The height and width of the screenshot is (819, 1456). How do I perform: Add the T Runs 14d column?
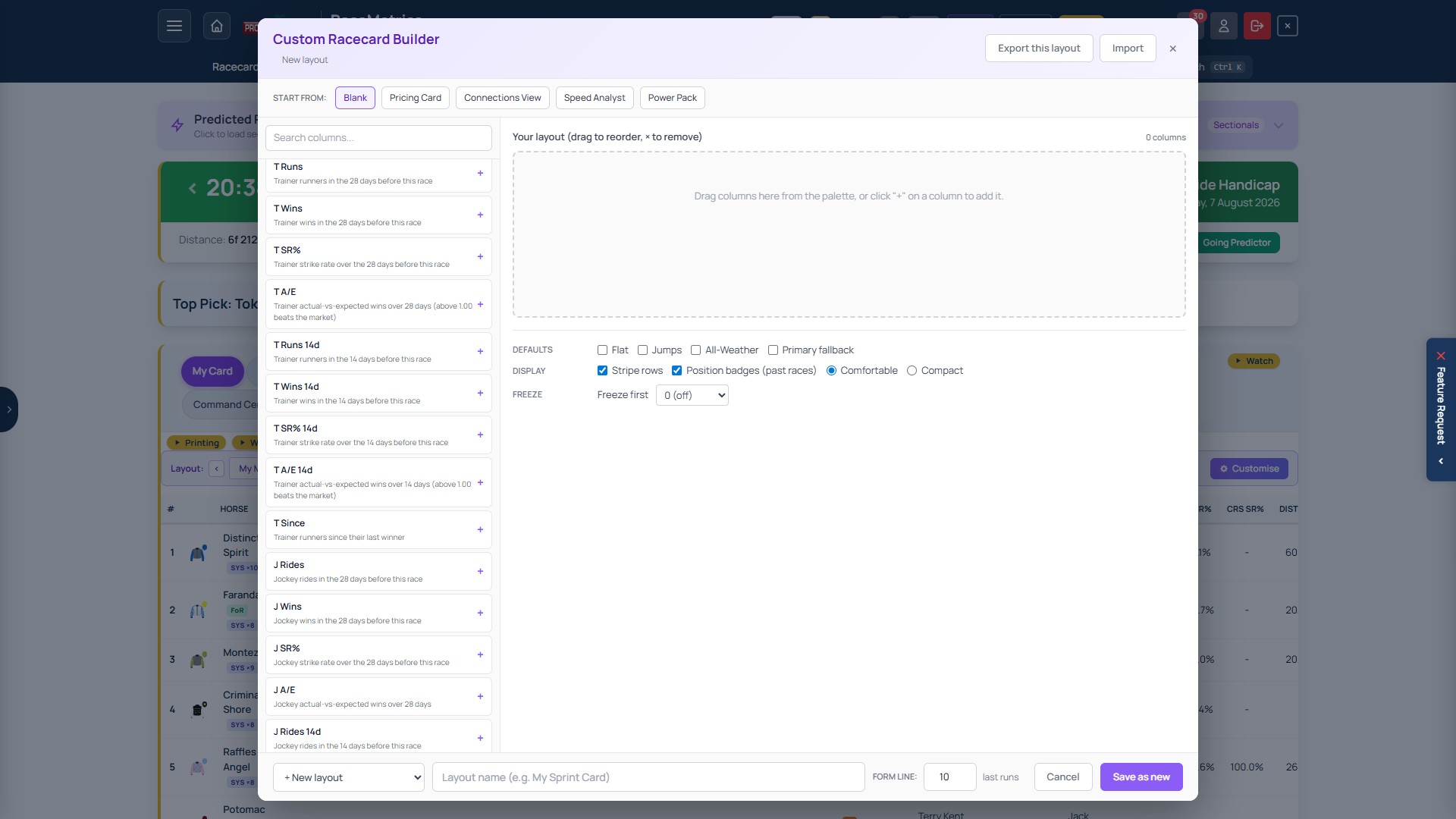pos(480,352)
